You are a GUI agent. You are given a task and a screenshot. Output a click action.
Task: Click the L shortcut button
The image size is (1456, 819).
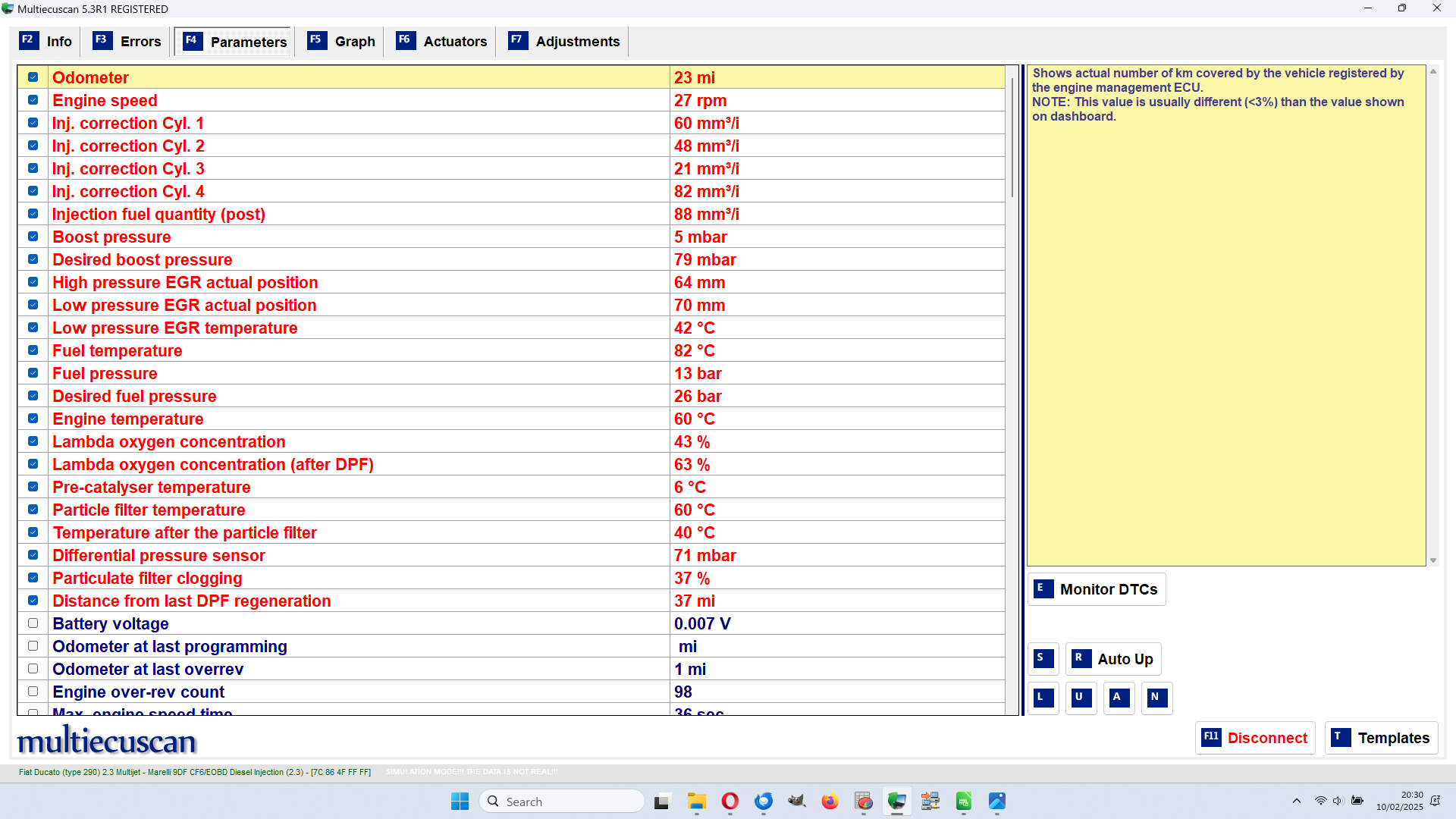point(1043,698)
